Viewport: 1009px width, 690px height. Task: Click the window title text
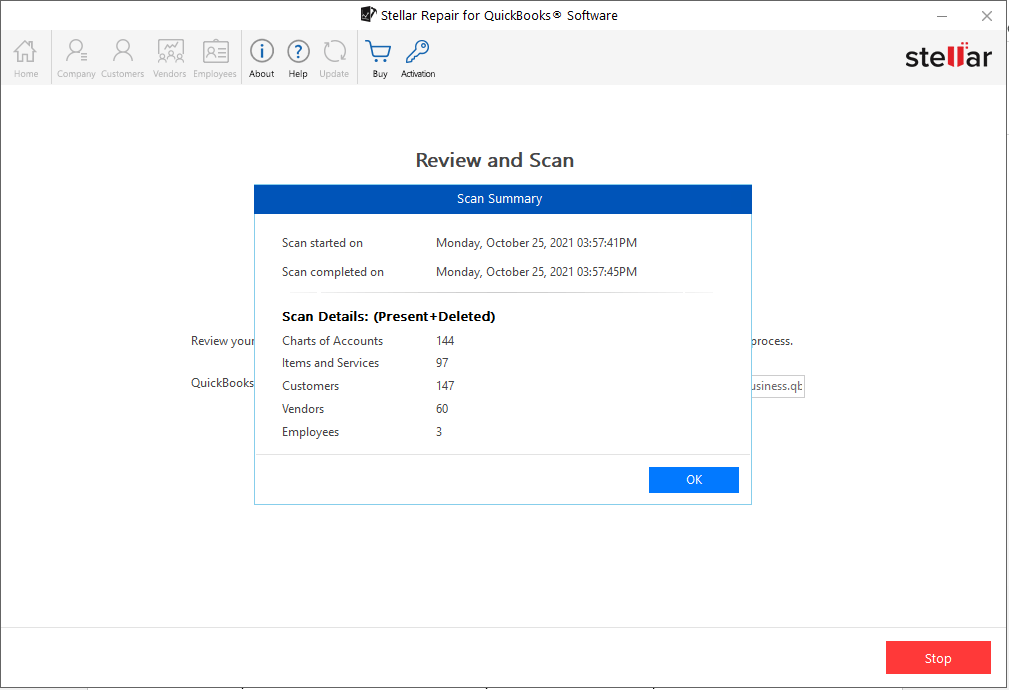coord(499,15)
